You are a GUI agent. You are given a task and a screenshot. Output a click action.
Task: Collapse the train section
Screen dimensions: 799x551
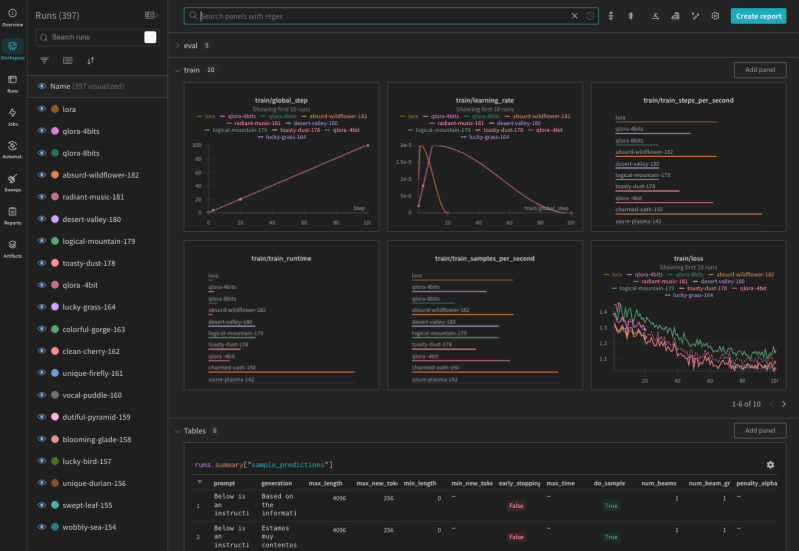pyautogui.click(x=177, y=70)
